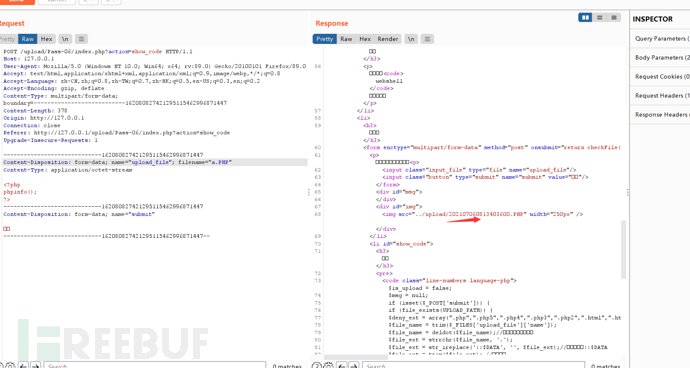Toggle \n display in the Response panel
Image resolution: width=690 pixels, height=368 pixels.
point(411,39)
